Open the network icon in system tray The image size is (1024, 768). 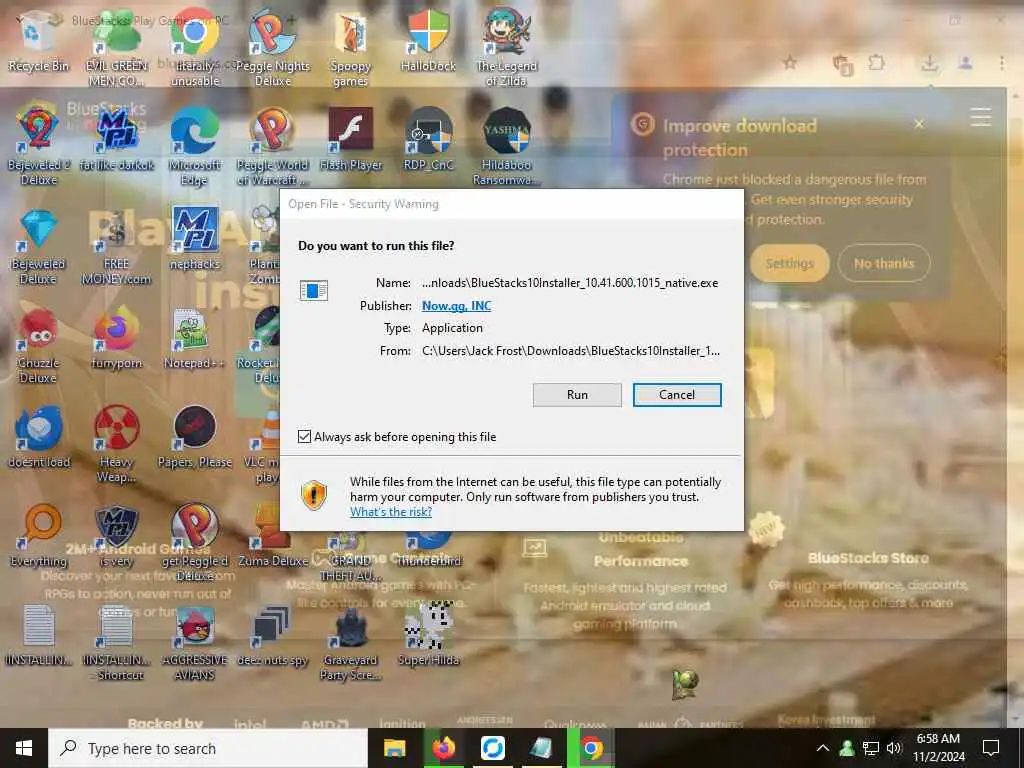(871, 748)
